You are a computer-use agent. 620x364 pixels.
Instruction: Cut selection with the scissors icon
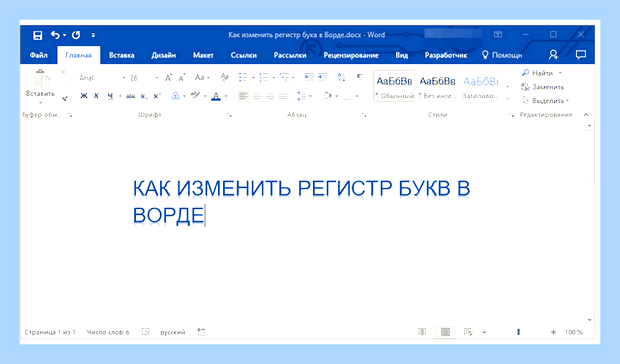coord(63,72)
